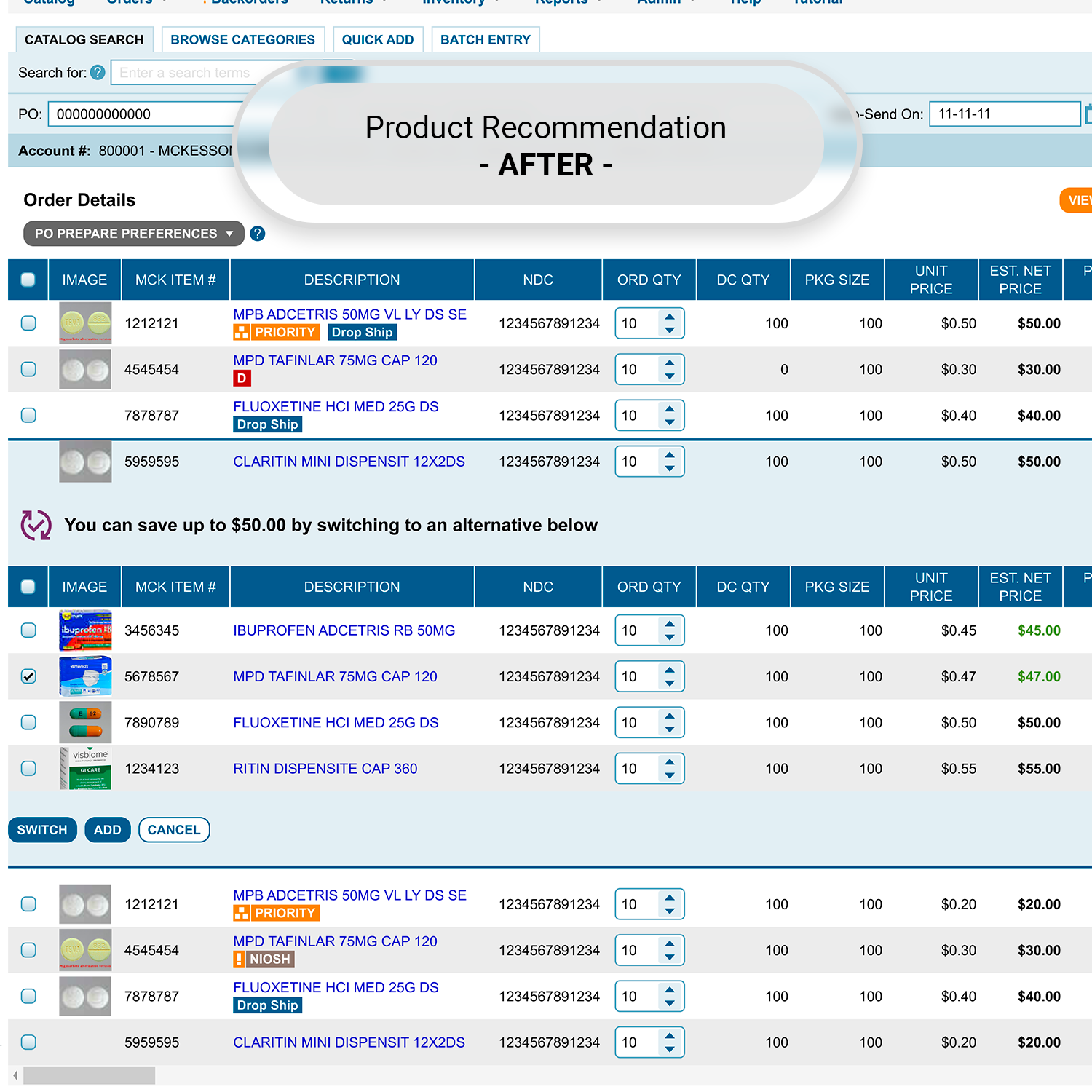The height and width of the screenshot is (1092, 1092).
Task: Expand the PO PREPARE PREFERENCES dropdown
Action: point(134,234)
